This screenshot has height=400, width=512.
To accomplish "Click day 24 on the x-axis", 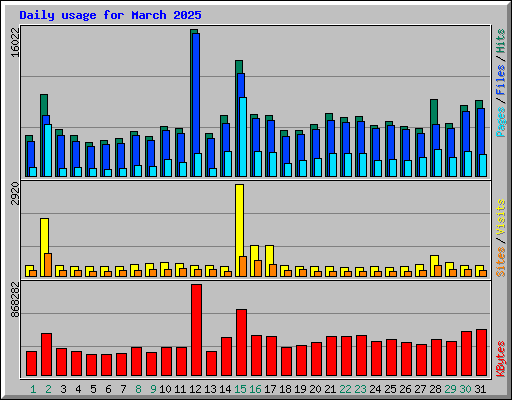I will pos(375,389).
